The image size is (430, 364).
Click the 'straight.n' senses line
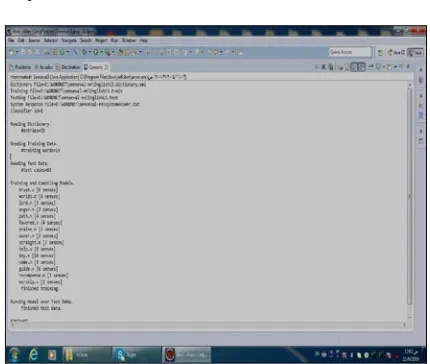coord(41,242)
